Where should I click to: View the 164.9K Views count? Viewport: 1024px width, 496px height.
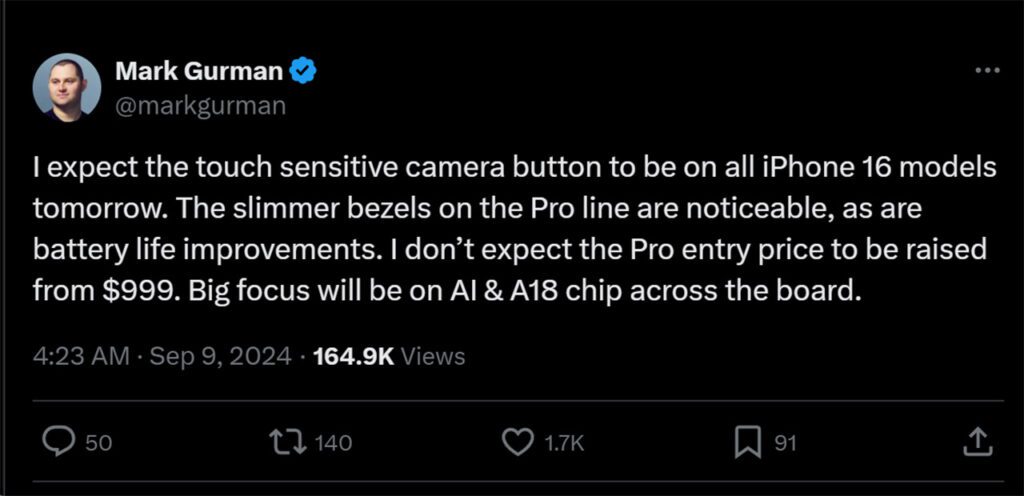[353, 356]
